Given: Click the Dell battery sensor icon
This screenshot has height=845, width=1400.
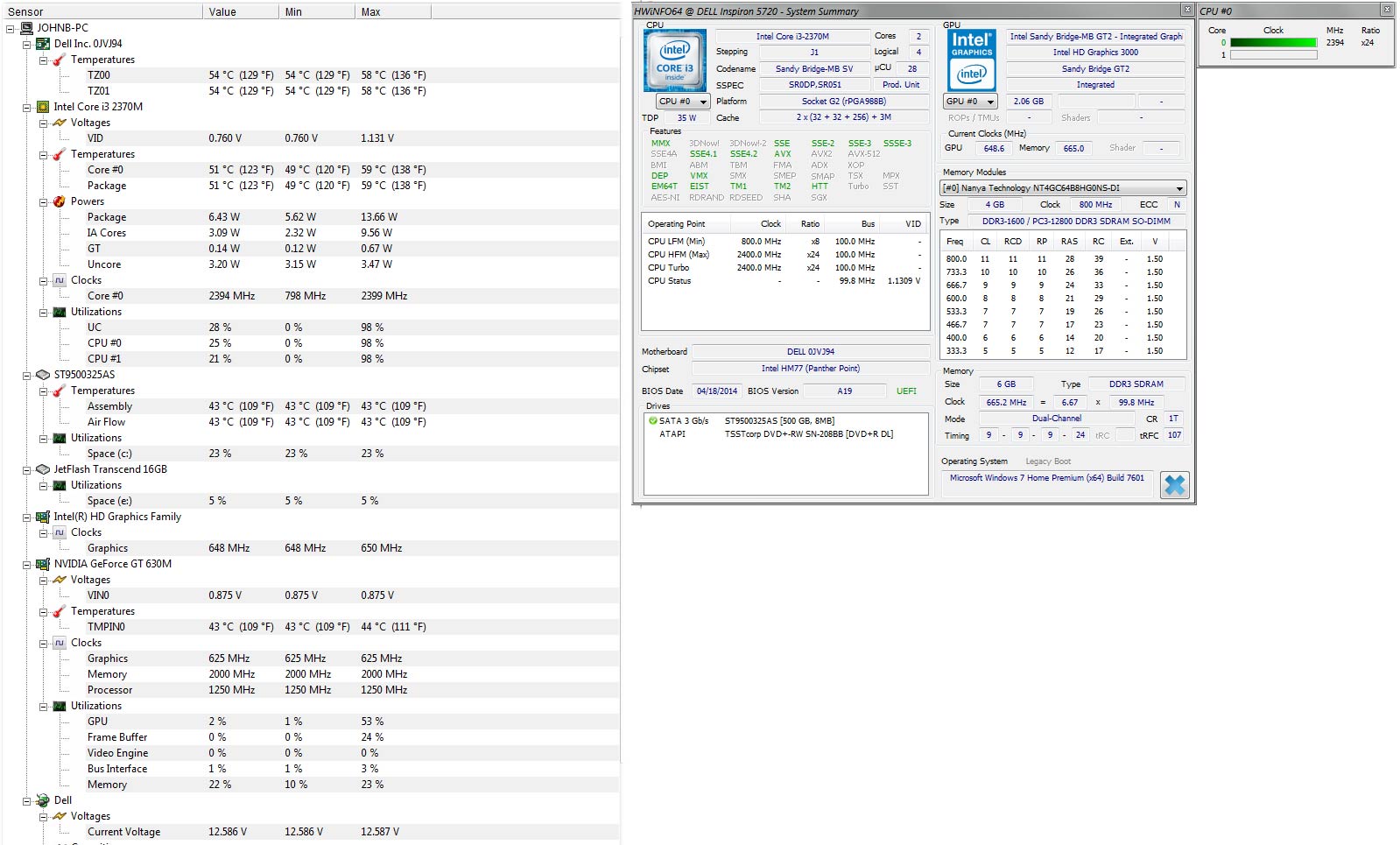Looking at the screenshot, I should 42,800.
